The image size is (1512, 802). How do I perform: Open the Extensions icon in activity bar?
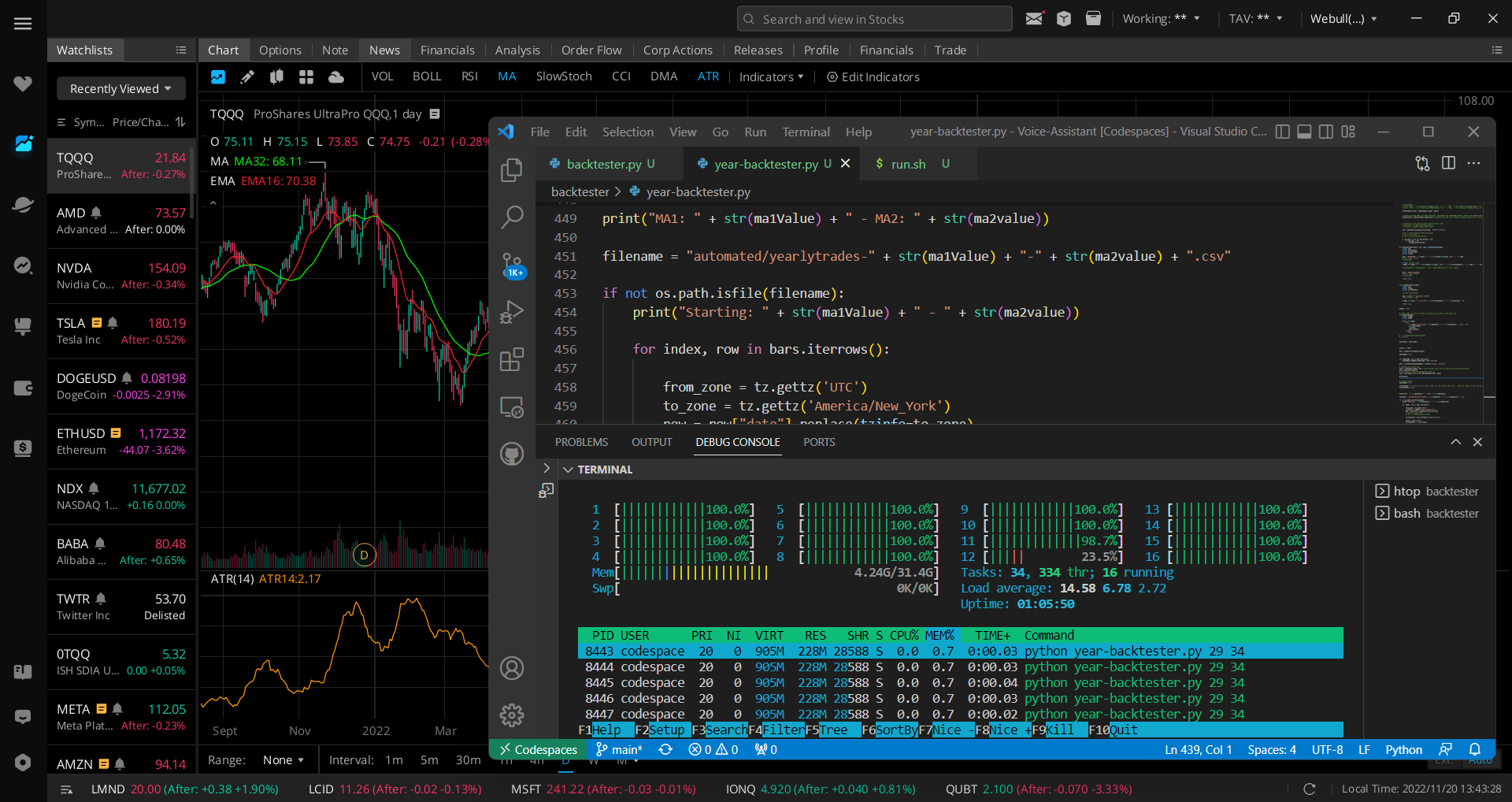click(x=512, y=359)
